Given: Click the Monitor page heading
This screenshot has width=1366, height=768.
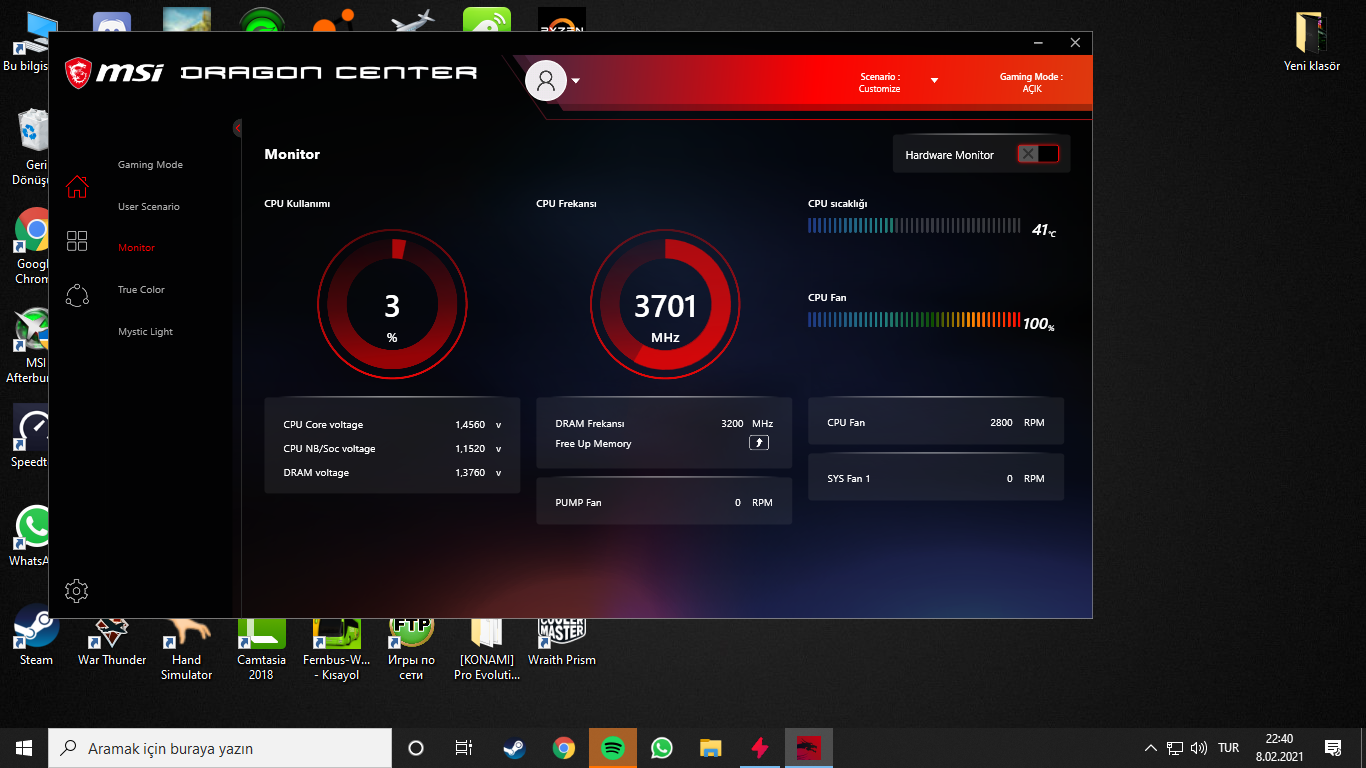Looking at the screenshot, I should (x=292, y=155).
